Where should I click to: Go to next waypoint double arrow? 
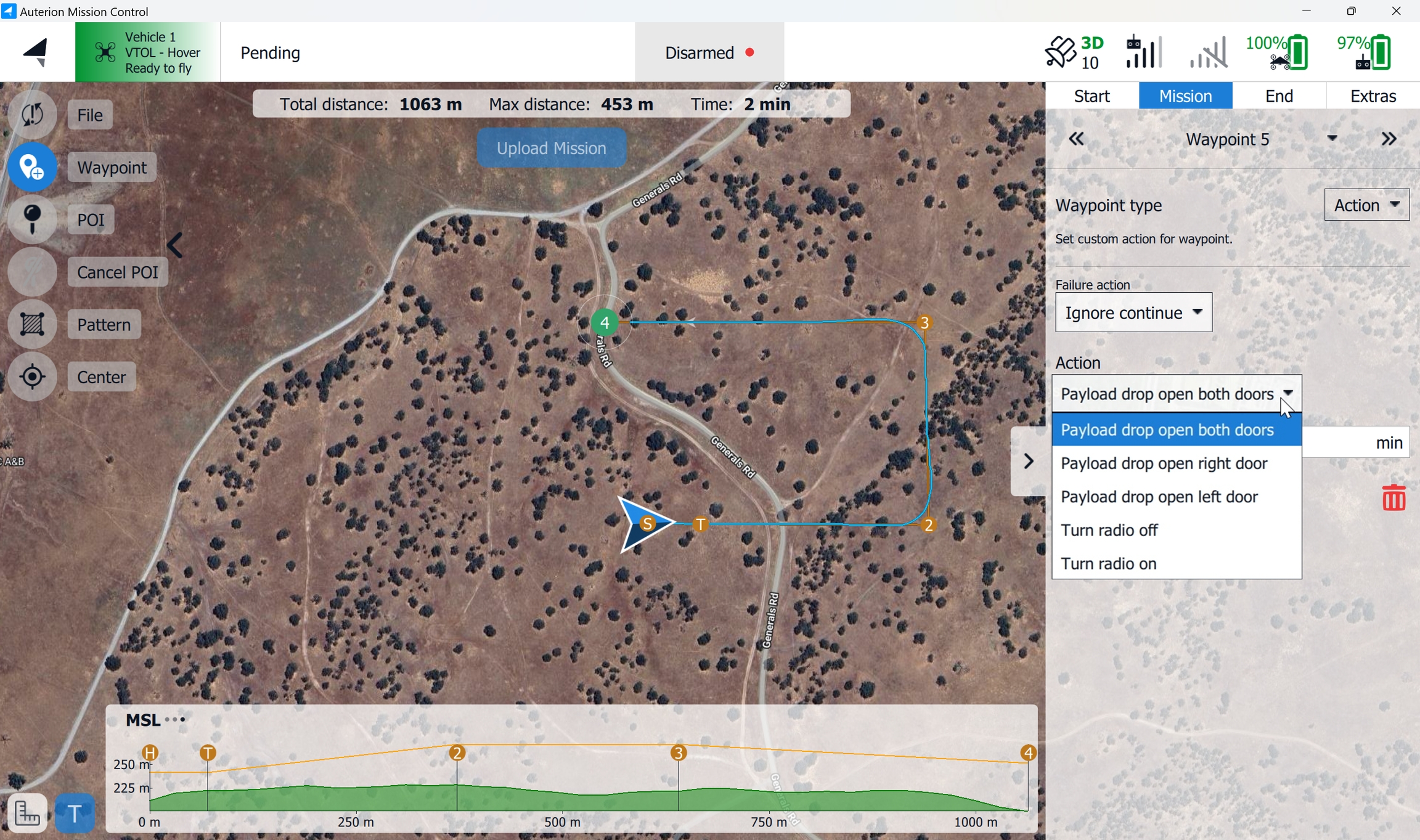point(1389,139)
